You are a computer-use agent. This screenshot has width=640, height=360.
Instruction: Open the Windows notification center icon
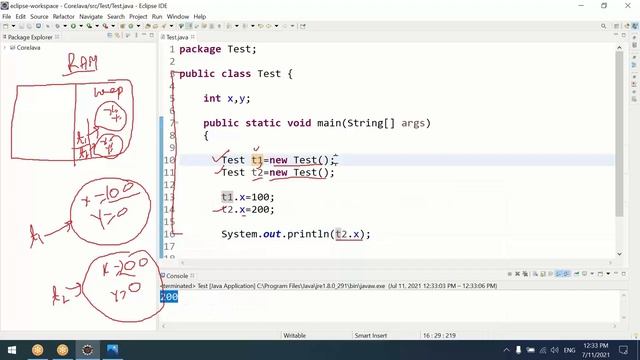[x=623, y=350]
